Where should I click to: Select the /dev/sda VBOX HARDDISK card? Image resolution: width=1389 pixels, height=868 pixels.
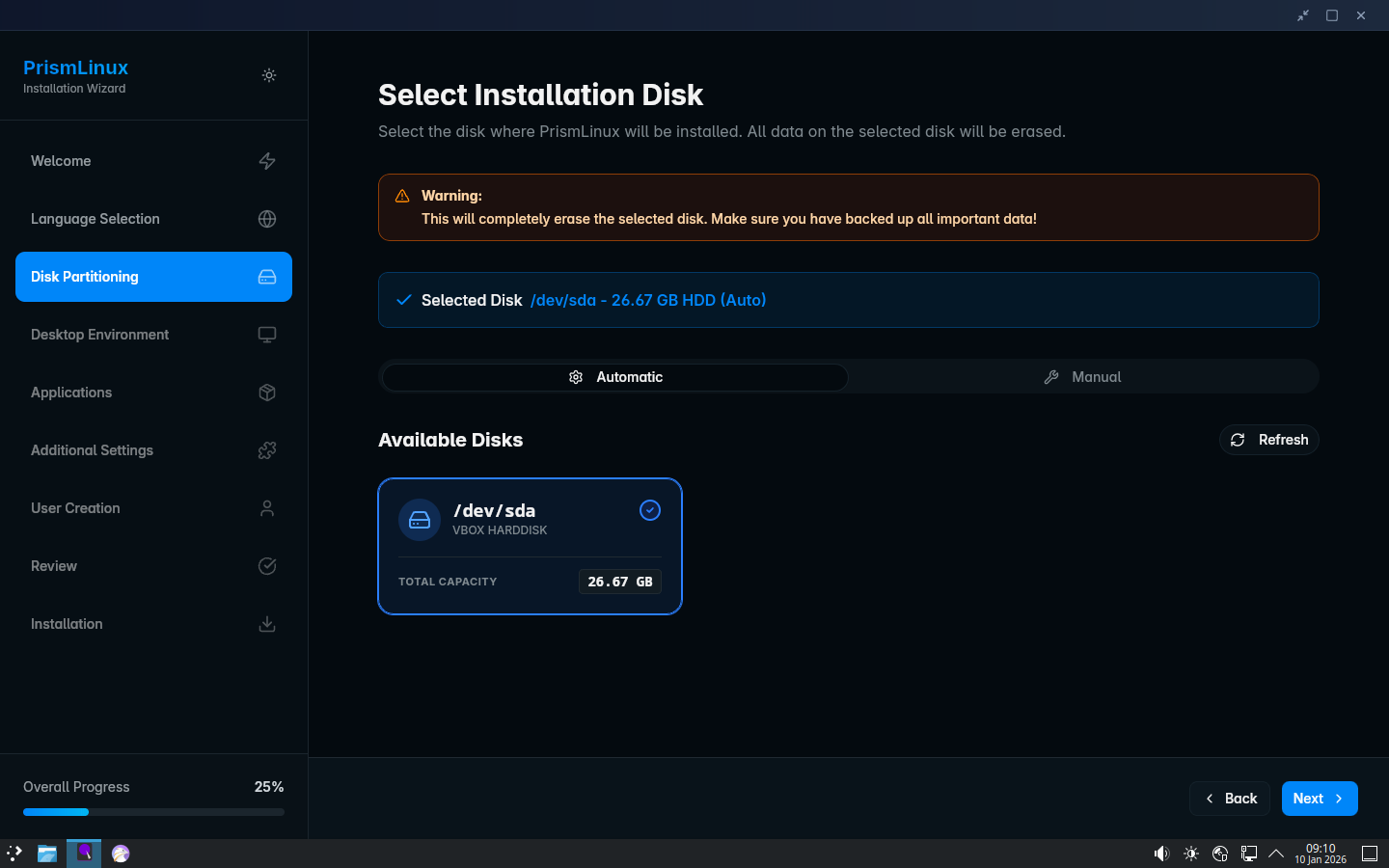click(x=530, y=546)
